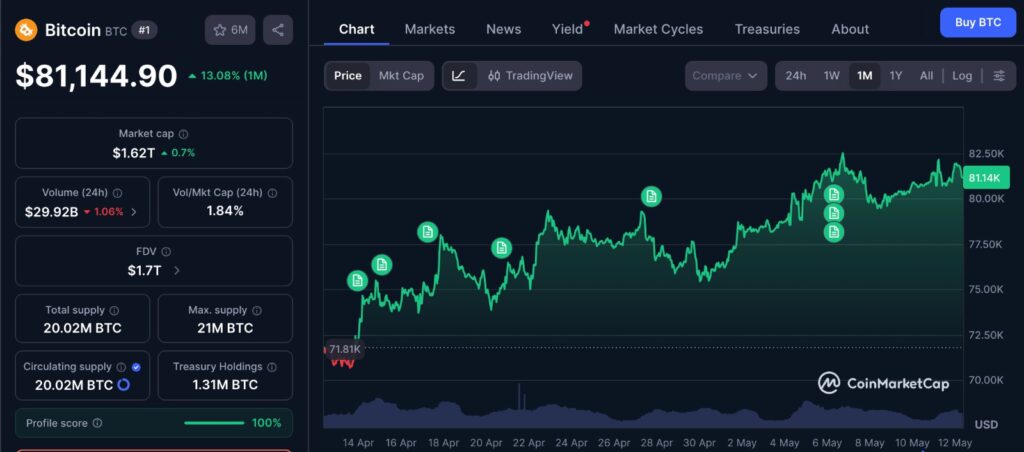Open the News tab
1024x452 pixels.
(x=504, y=29)
